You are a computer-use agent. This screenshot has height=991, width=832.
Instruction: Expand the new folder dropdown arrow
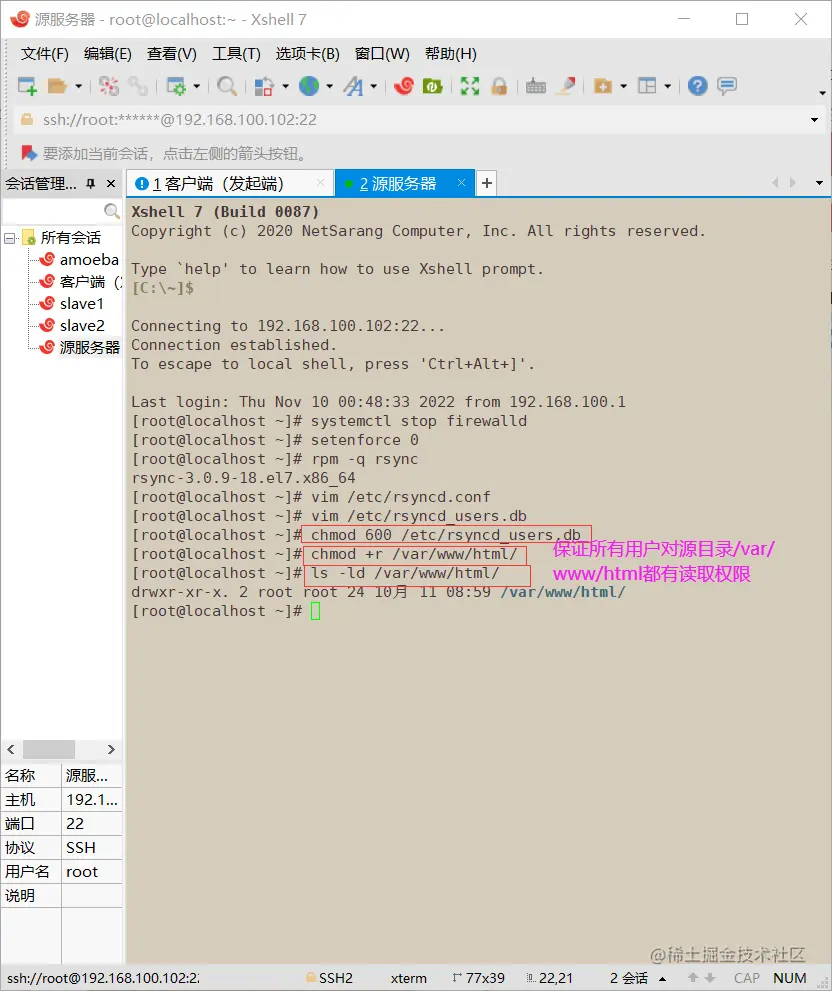[x=623, y=86]
